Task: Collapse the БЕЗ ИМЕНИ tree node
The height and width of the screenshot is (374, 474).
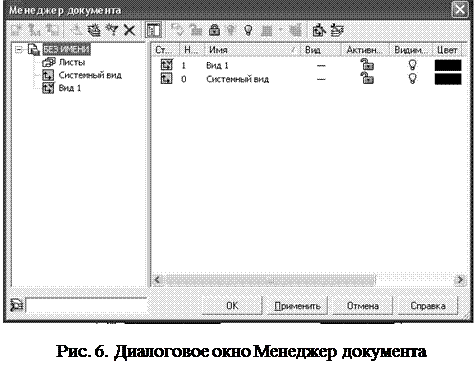Action: (19, 50)
